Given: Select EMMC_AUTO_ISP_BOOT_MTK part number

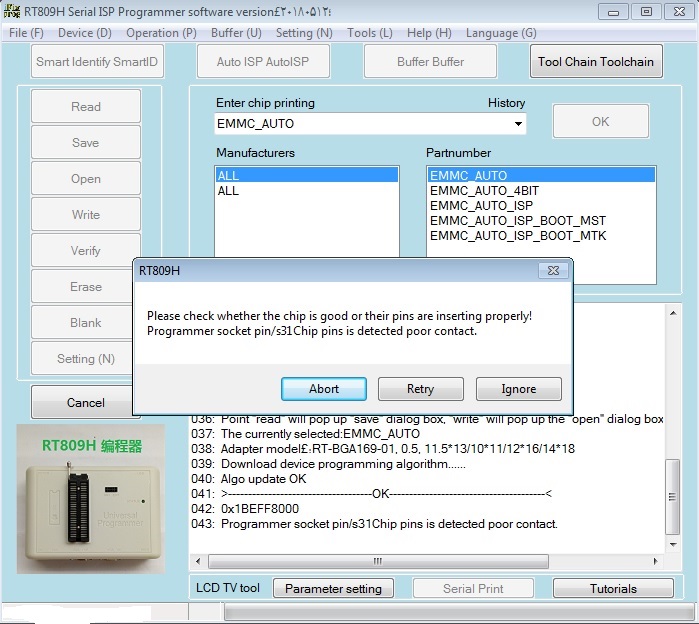Looking at the screenshot, I should tap(541, 236).
